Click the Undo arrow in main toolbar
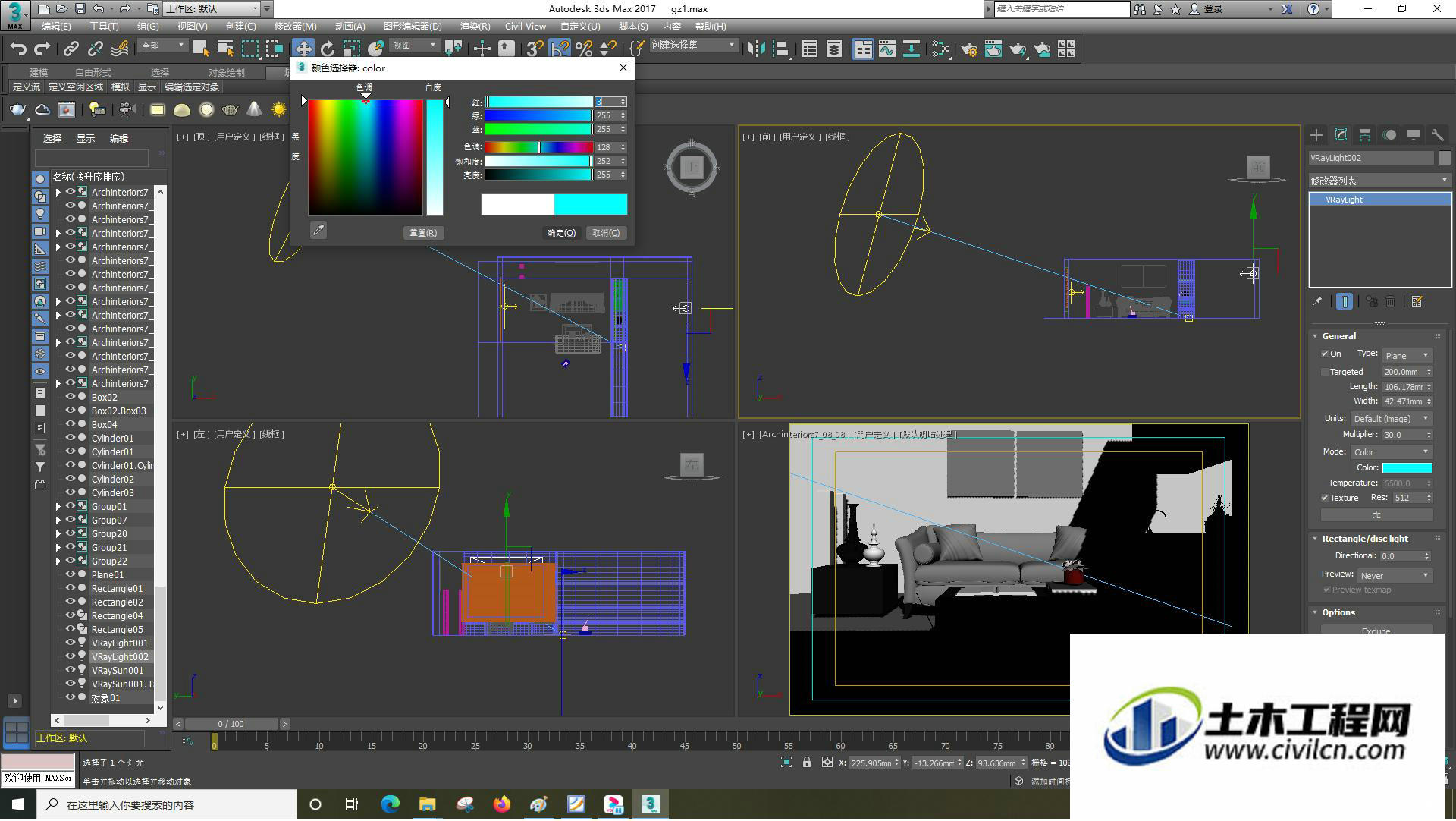Image resolution: width=1456 pixels, height=821 pixels. 18,49
